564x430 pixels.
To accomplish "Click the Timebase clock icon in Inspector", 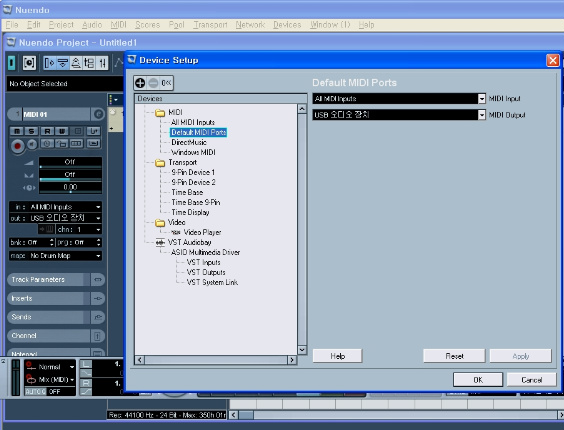I will [x=47, y=144].
